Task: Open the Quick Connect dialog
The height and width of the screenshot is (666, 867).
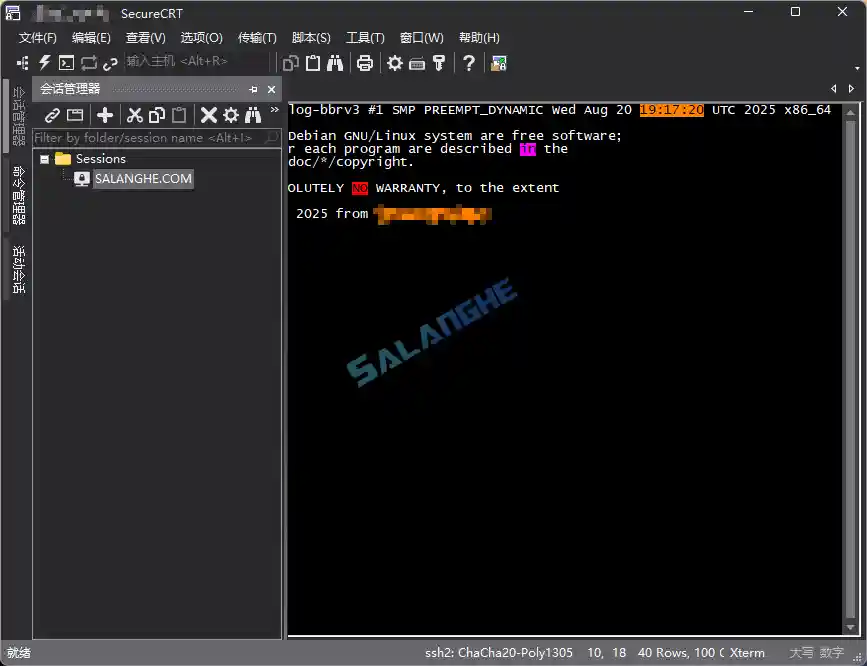Action: pyautogui.click(x=42, y=62)
